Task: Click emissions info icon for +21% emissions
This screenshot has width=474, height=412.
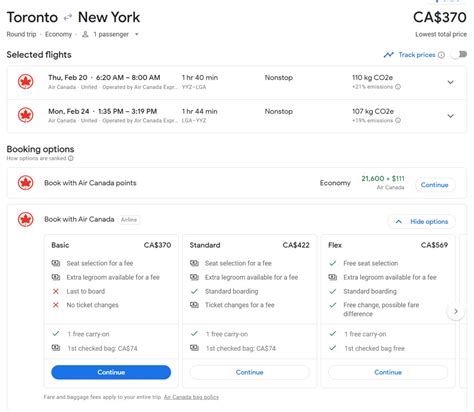Action: pos(398,87)
